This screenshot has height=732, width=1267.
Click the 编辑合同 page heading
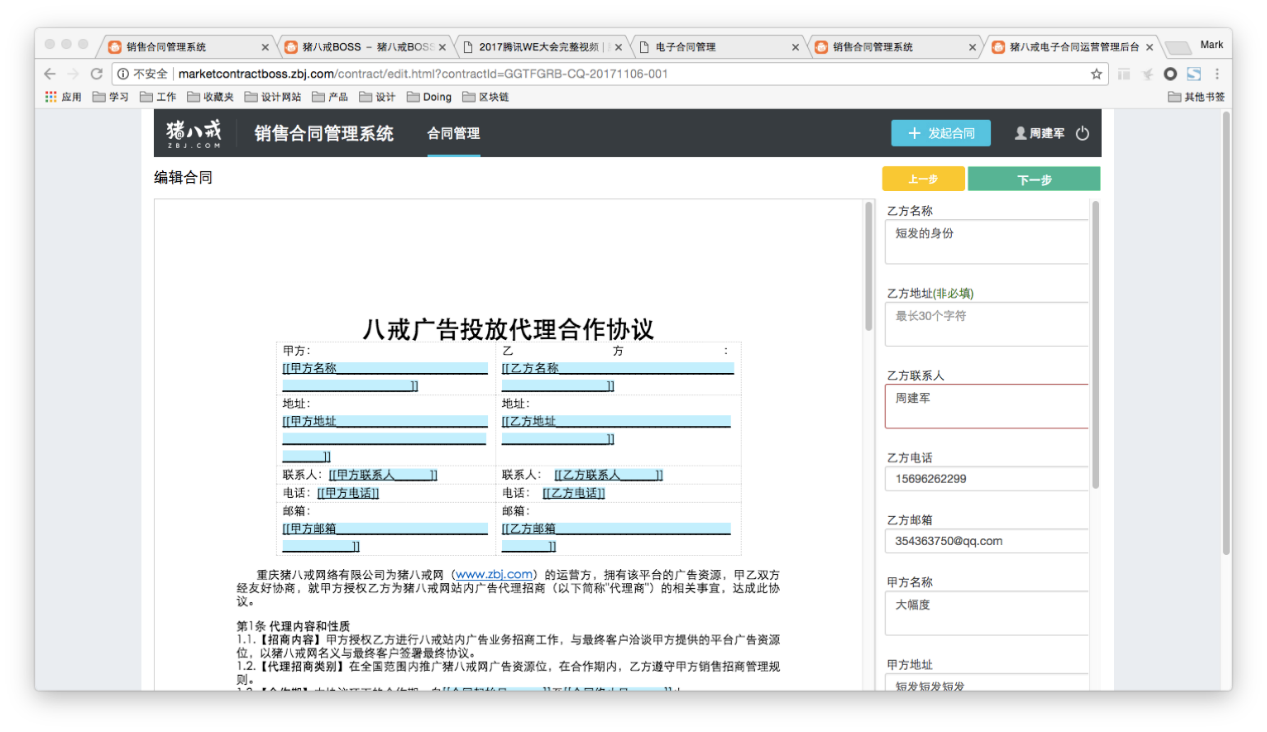point(183,178)
